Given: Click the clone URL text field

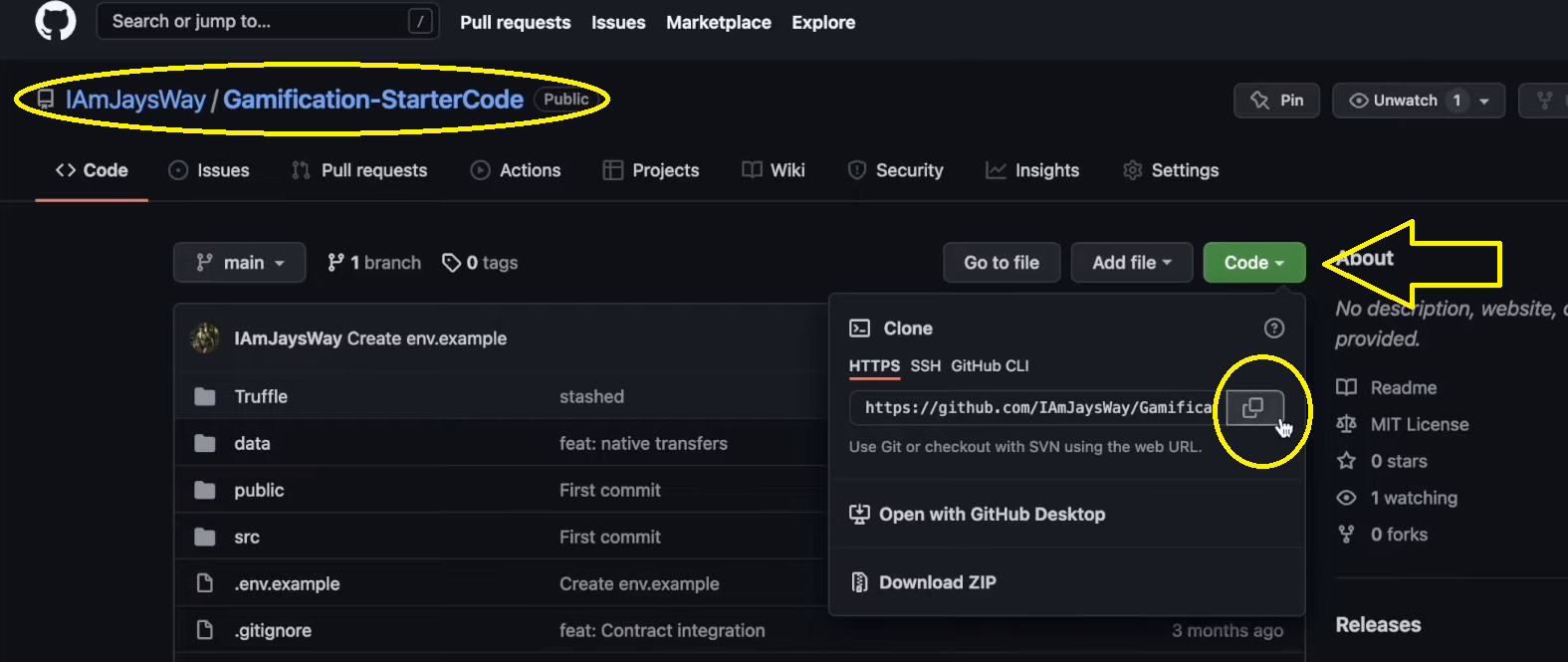Looking at the screenshot, I should [x=1033, y=408].
